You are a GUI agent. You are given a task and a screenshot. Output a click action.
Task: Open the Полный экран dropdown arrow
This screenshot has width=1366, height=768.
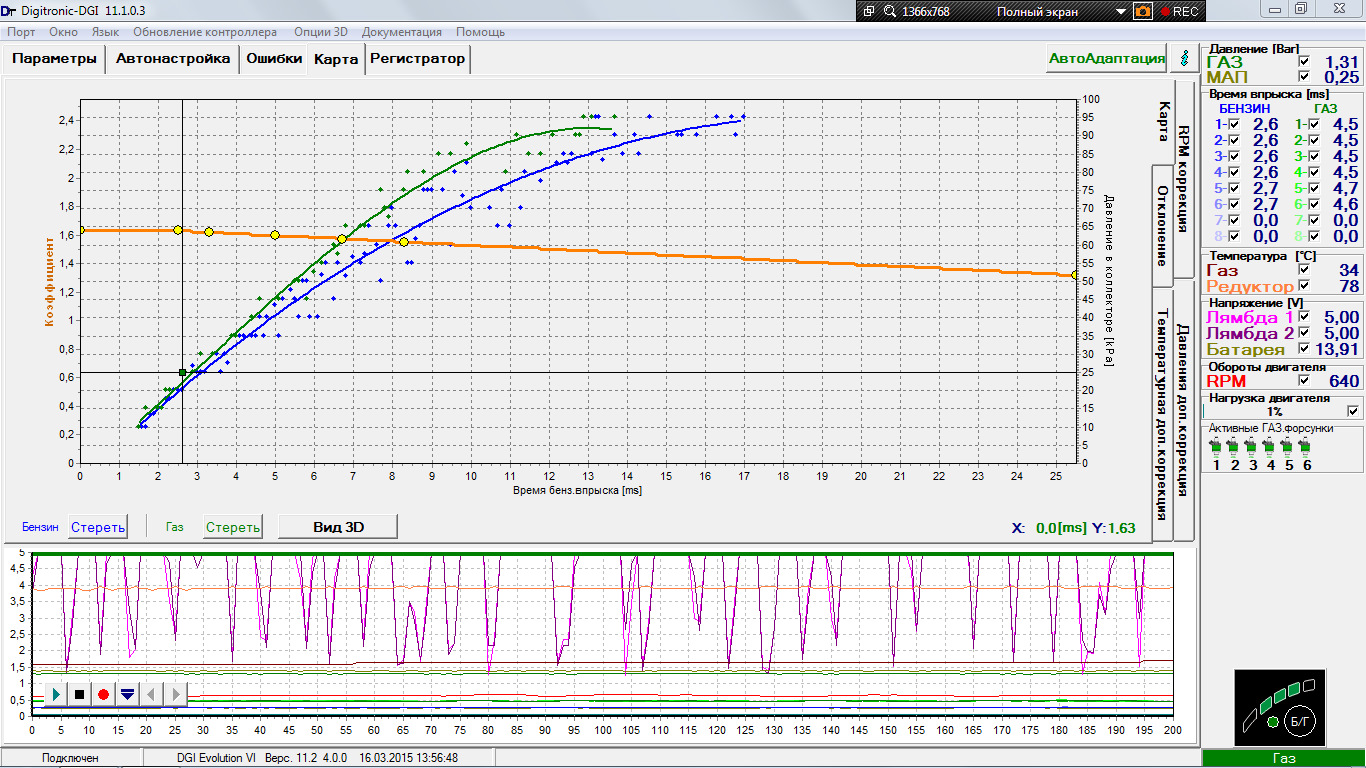click(1120, 12)
